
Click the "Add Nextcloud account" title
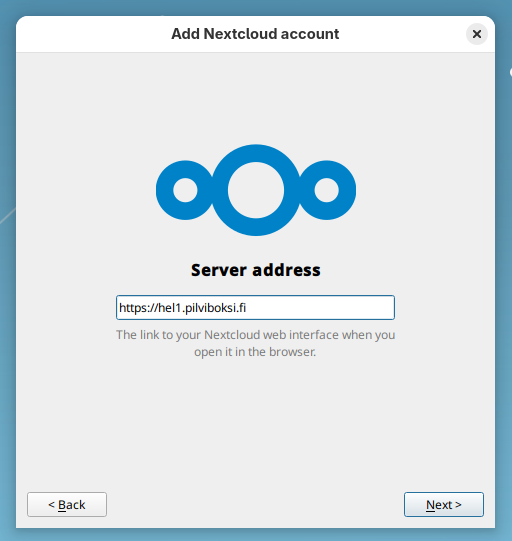[255, 34]
